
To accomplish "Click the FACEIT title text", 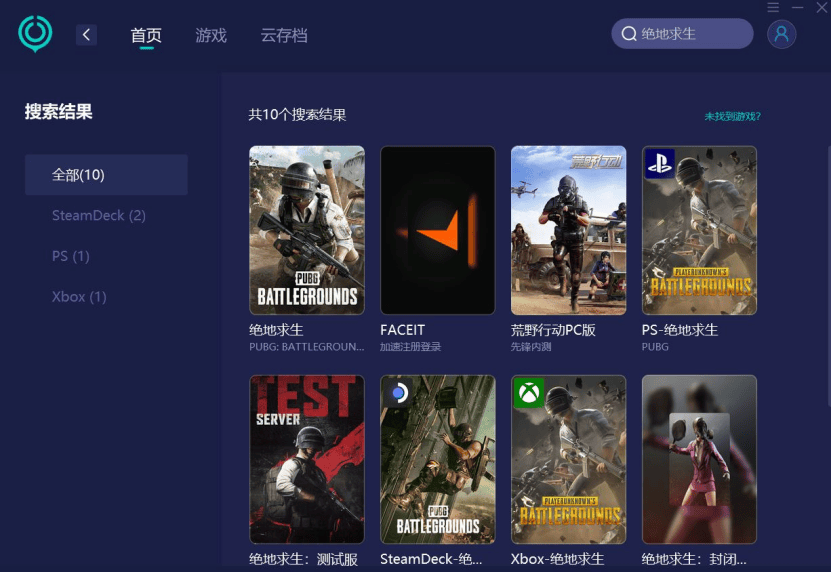I will (x=402, y=330).
